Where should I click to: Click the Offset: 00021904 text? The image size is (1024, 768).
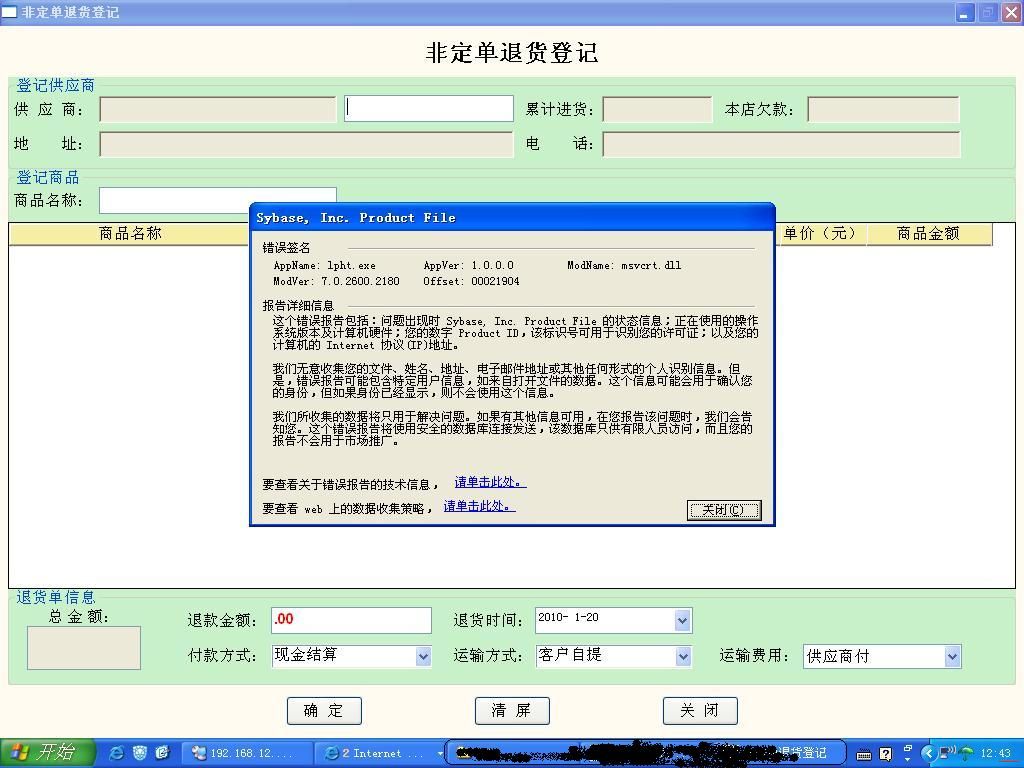tap(471, 281)
